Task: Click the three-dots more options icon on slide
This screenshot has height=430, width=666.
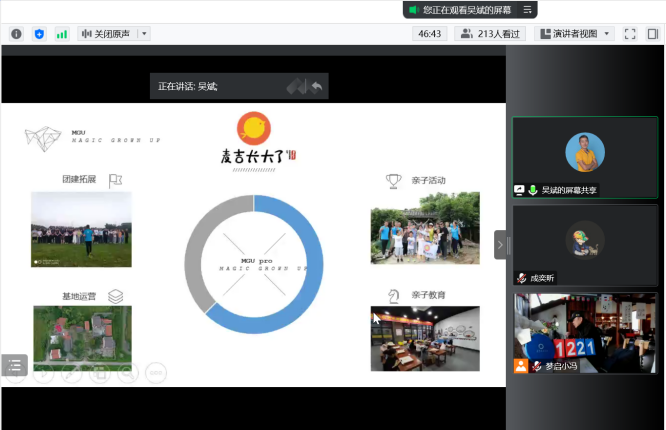Action: click(x=156, y=373)
